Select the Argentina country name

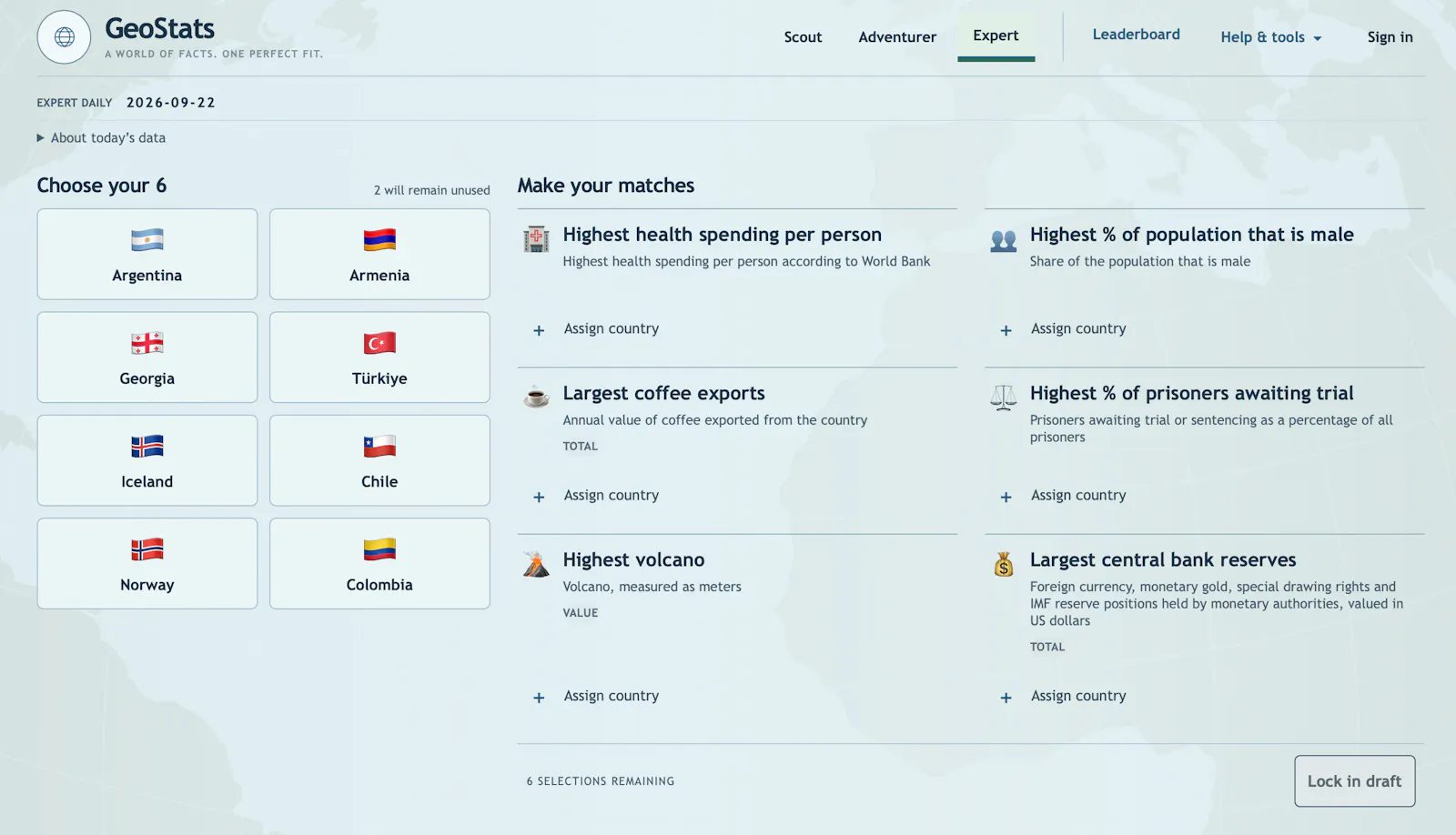tap(147, 276)
